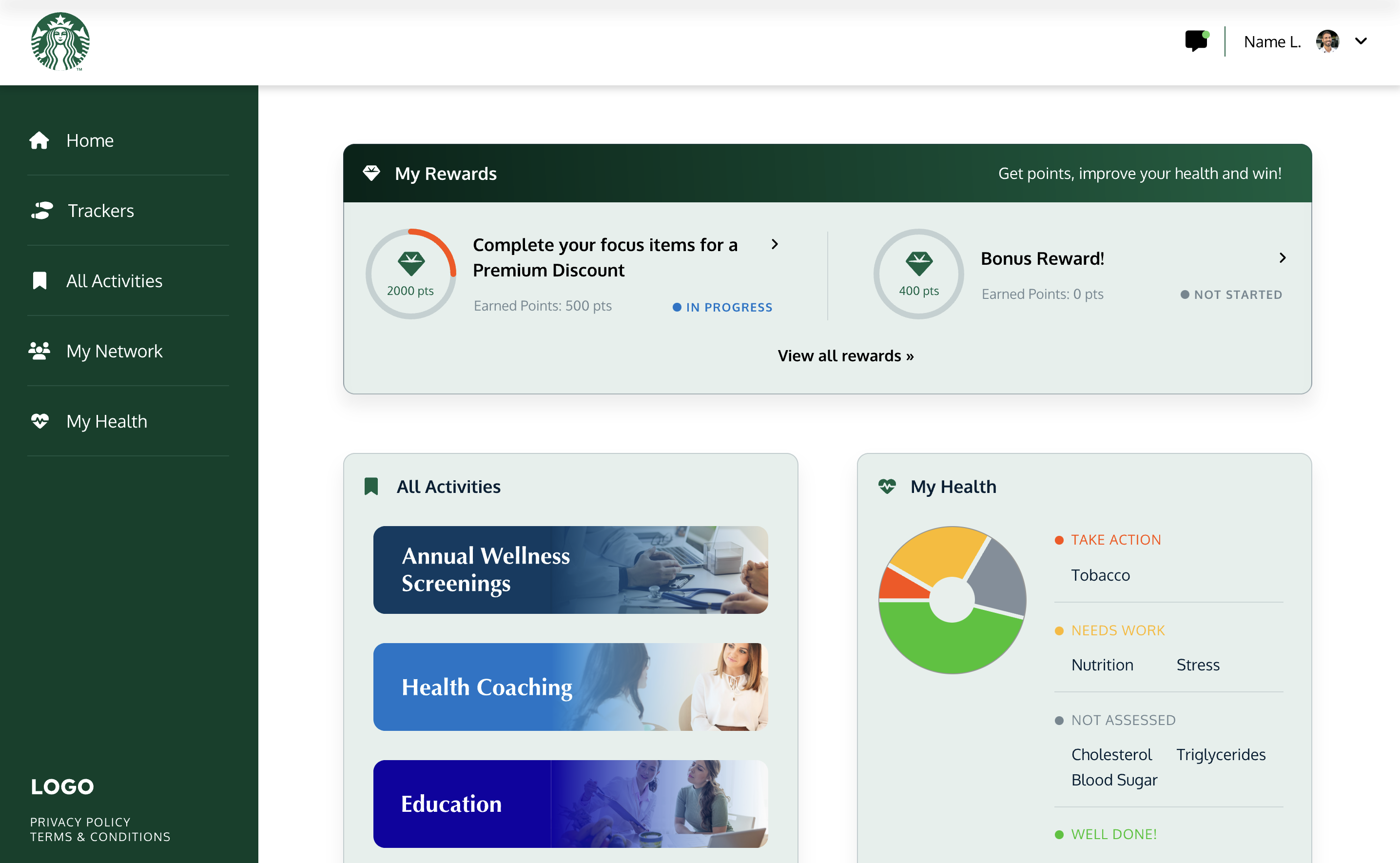Open Premium Discount reward chevron
Image resolution: width=1400 pixels, height=863 pixels.
tap(774, 244)
